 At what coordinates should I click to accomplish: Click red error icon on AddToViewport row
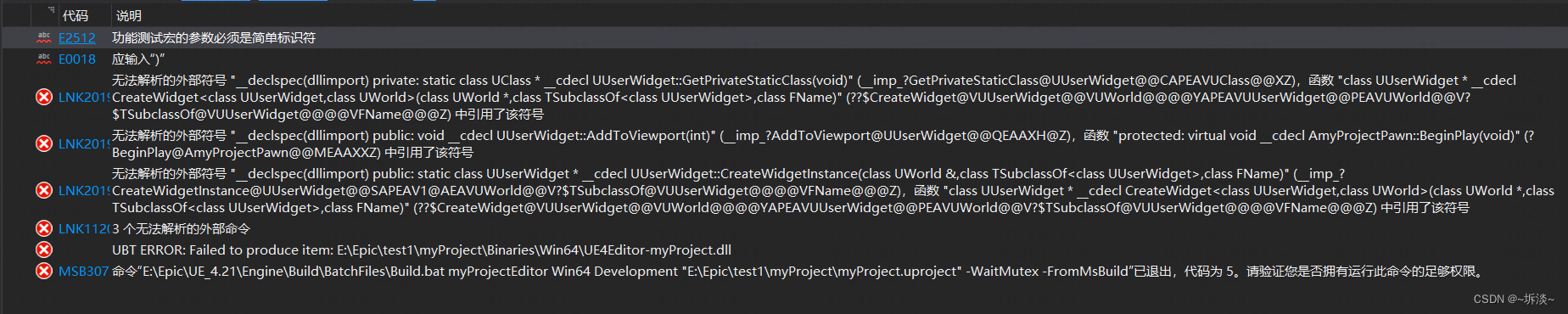(44, 143)
